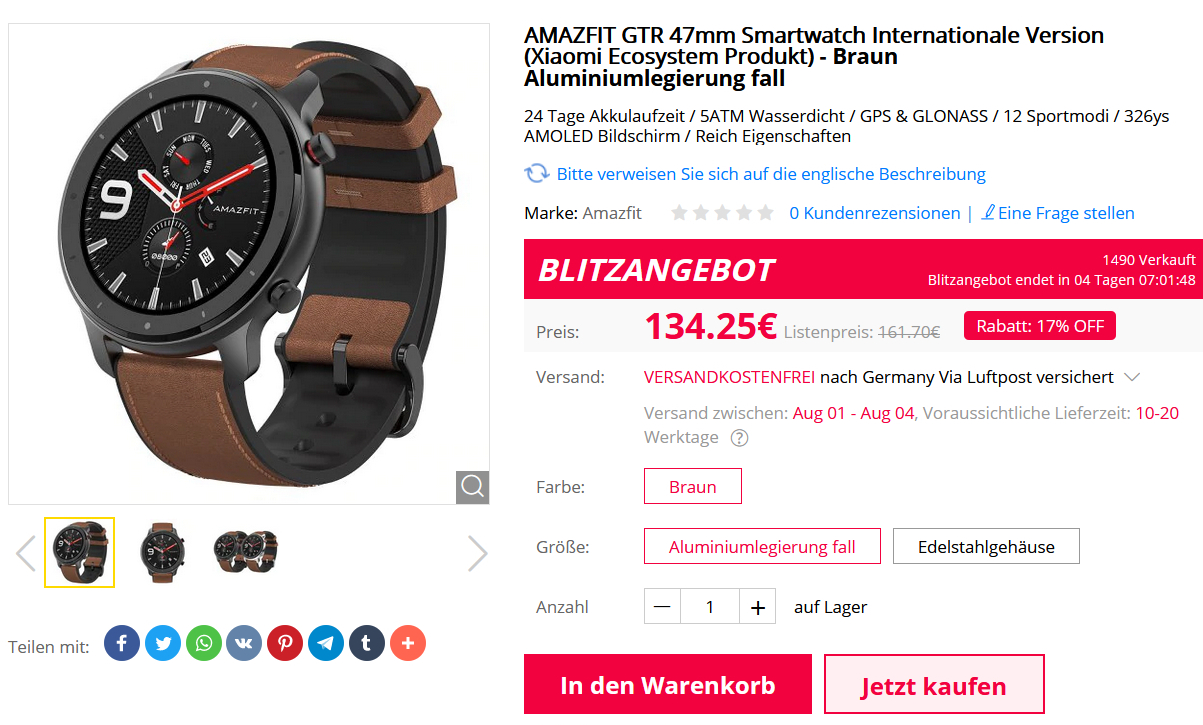Increase quantity with plus button

pos(758,607)
